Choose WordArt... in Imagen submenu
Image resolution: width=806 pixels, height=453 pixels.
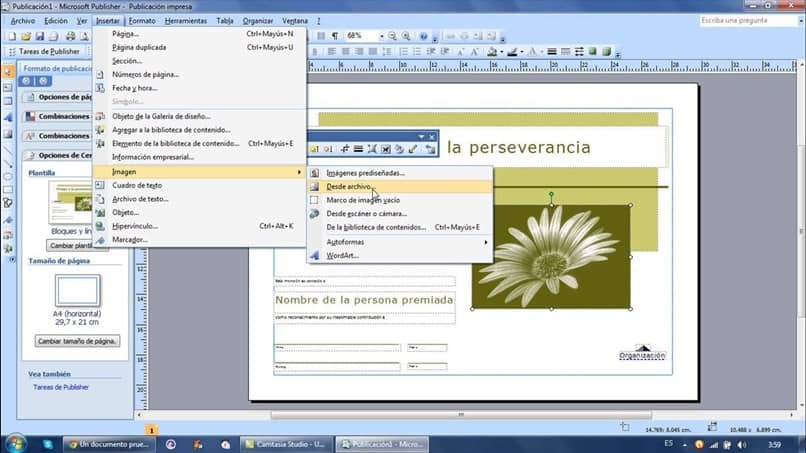(x=400, y=256)
